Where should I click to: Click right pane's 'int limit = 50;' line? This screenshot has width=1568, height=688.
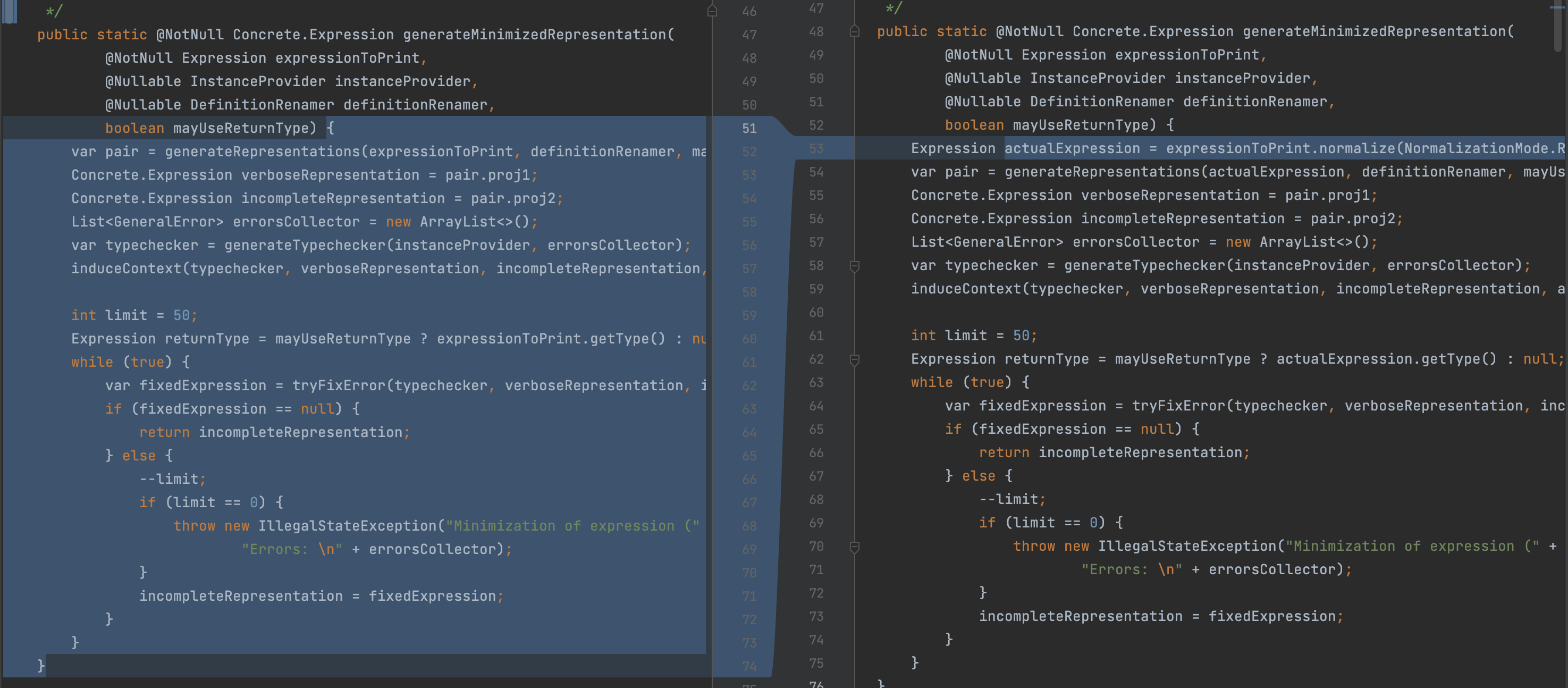pyautogui.click(x=974, y=335)
